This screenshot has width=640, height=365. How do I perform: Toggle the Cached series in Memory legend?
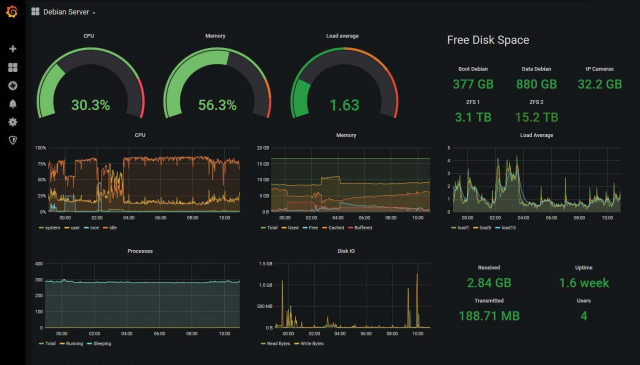[x=333, y=228]
